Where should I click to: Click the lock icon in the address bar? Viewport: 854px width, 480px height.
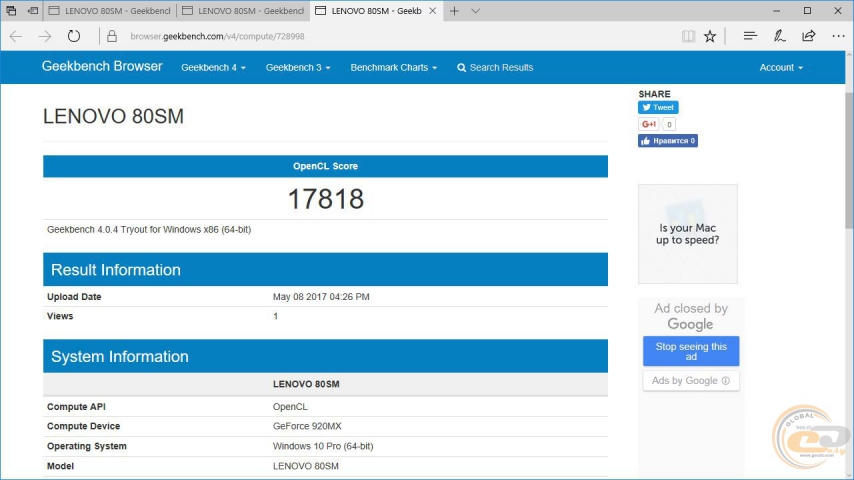pos(112,37)
